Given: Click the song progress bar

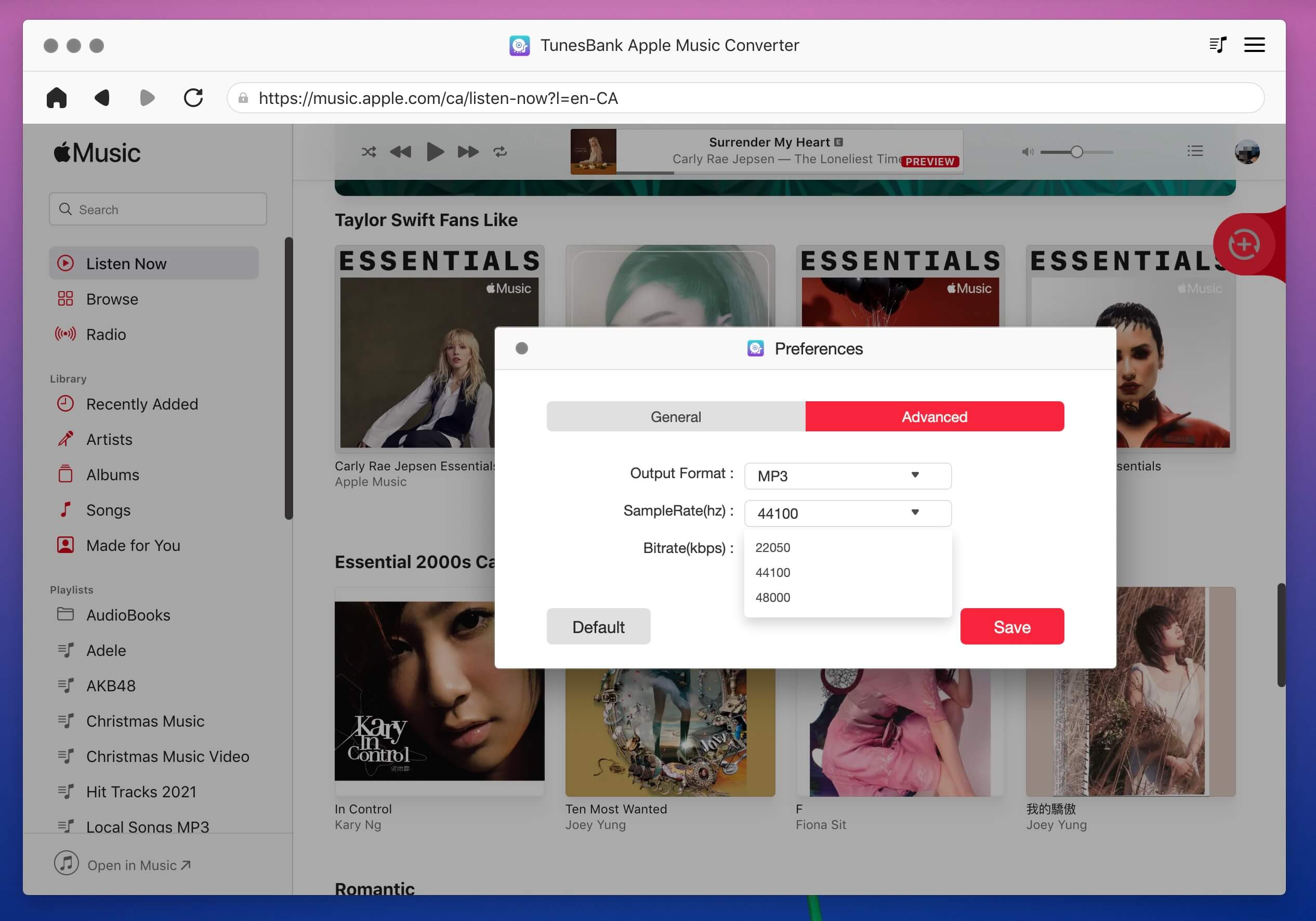Looking at the screenshot, I should click(x=789, y=172).
